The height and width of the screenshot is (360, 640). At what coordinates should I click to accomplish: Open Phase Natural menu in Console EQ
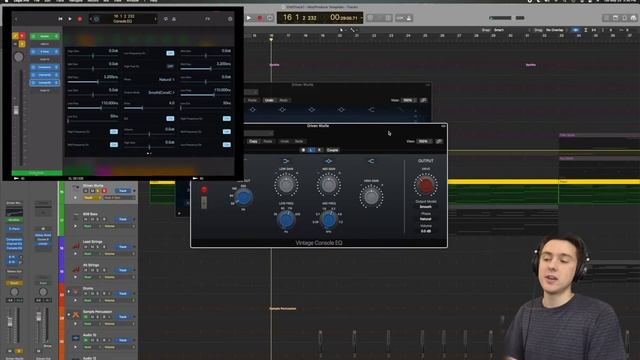[425, 219]
